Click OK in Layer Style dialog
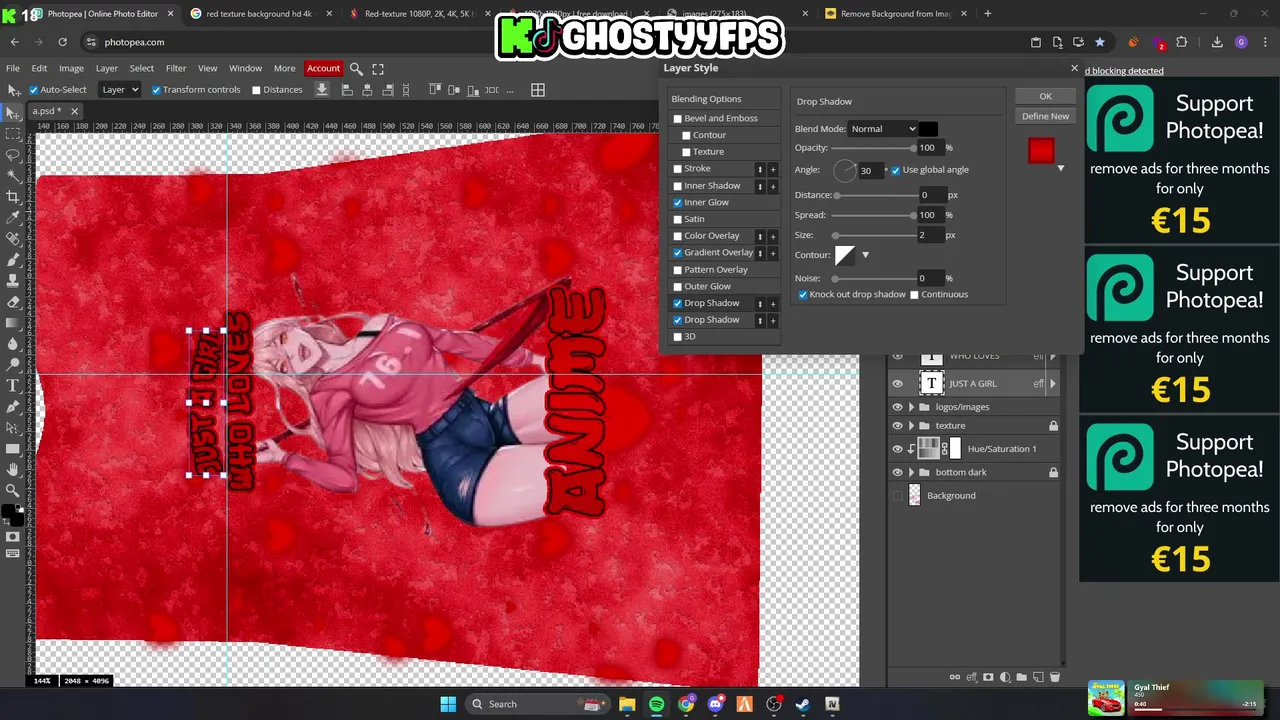The image size is (1280, 720). tap(1045, 97)
